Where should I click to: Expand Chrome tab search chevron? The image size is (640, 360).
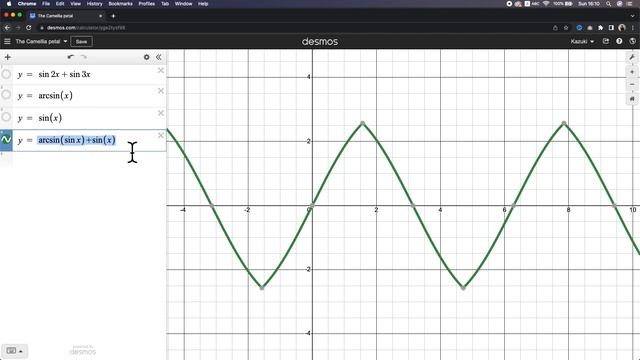[632, 16]
